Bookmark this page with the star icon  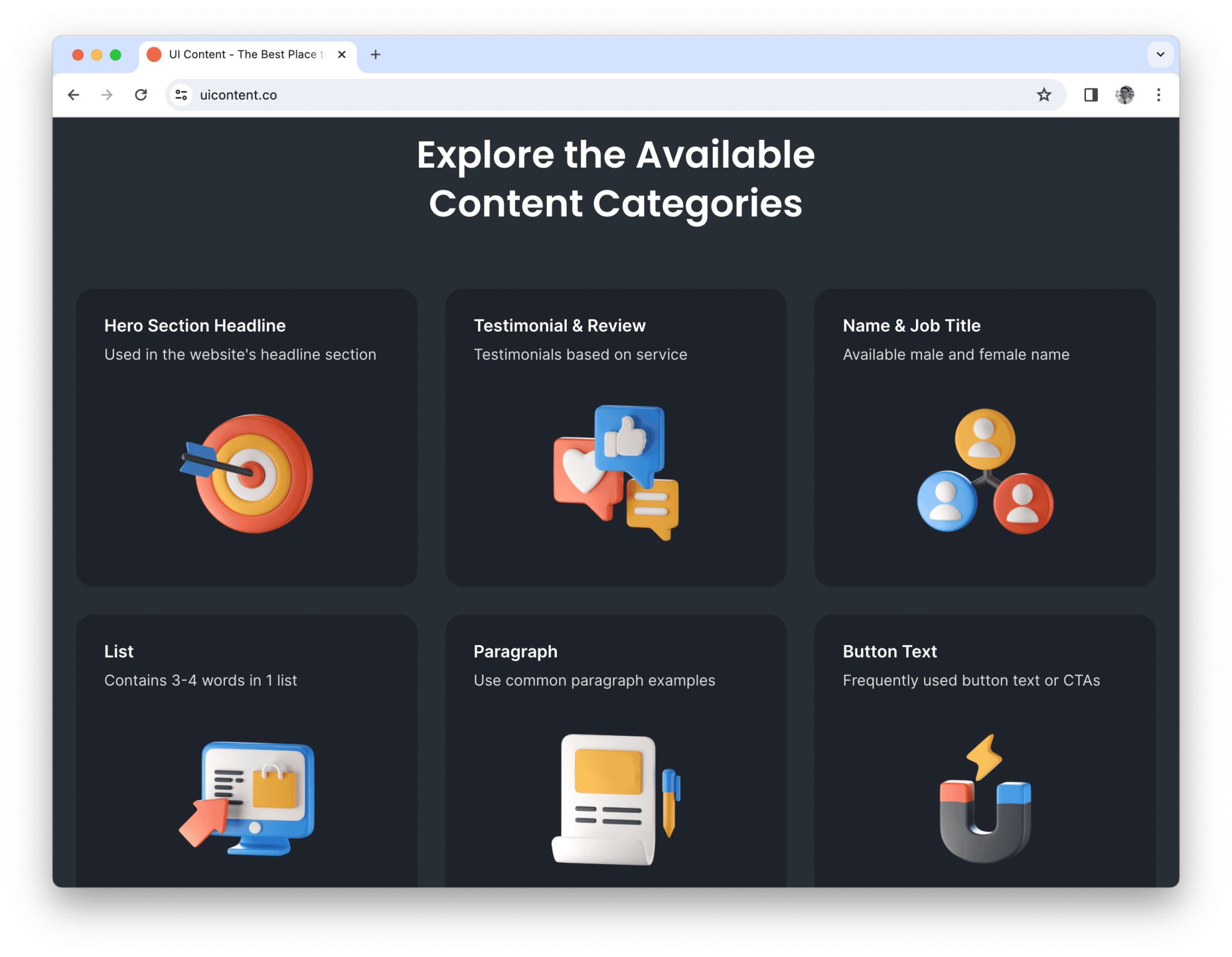1044,95
